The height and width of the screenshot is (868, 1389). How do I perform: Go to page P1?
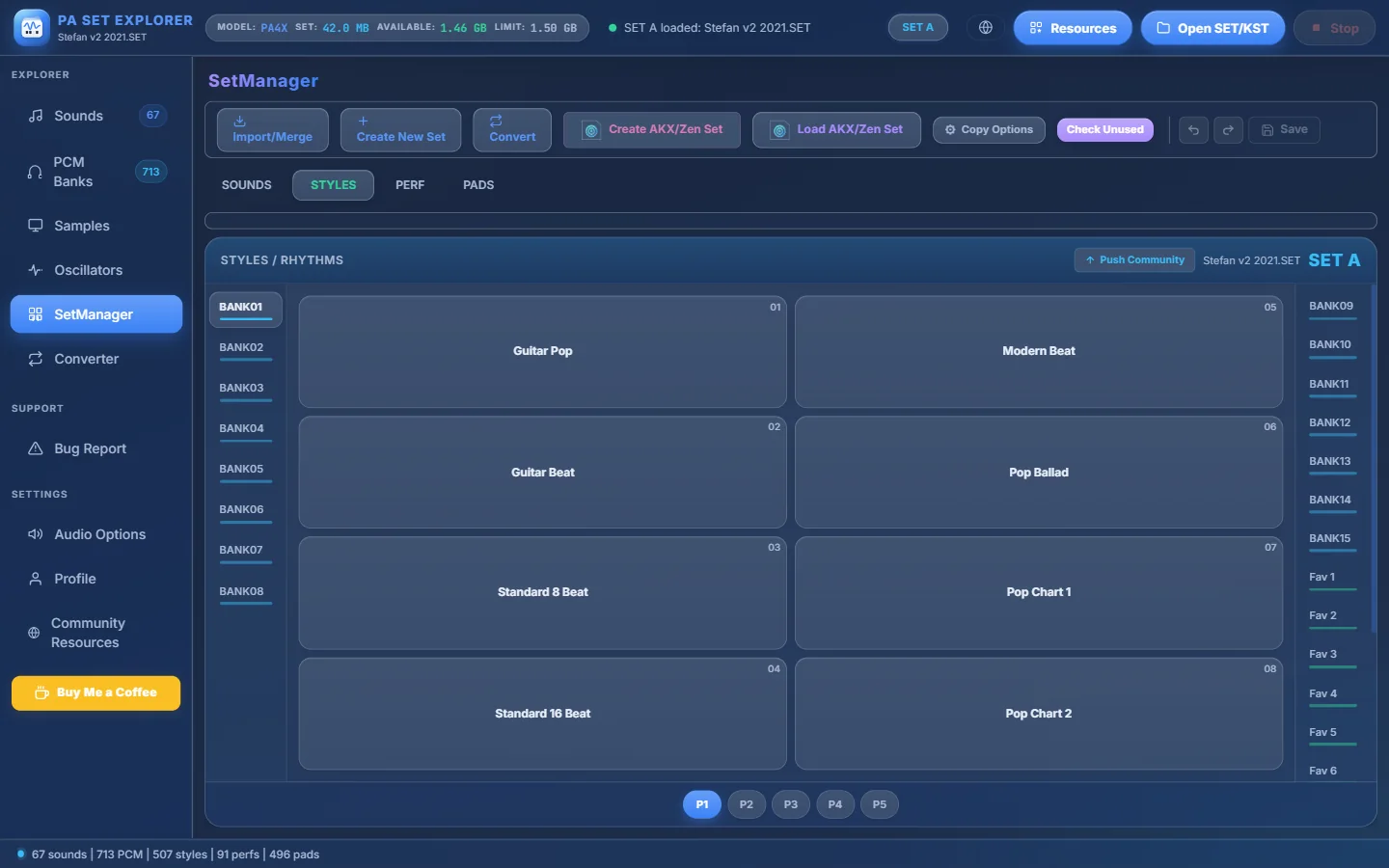pyautogui.click(x=702, y=804)
